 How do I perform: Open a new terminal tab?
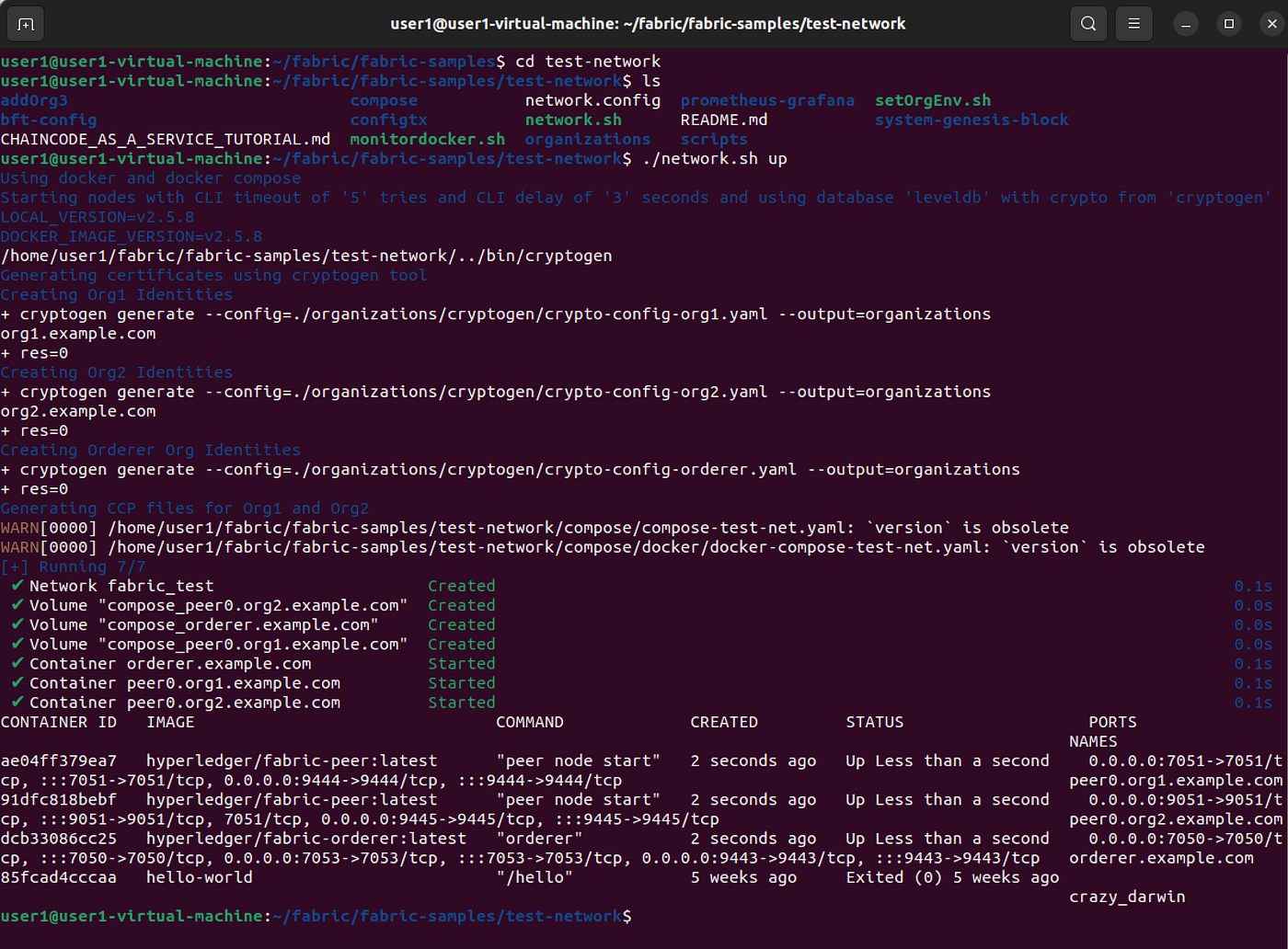[26, 24]
